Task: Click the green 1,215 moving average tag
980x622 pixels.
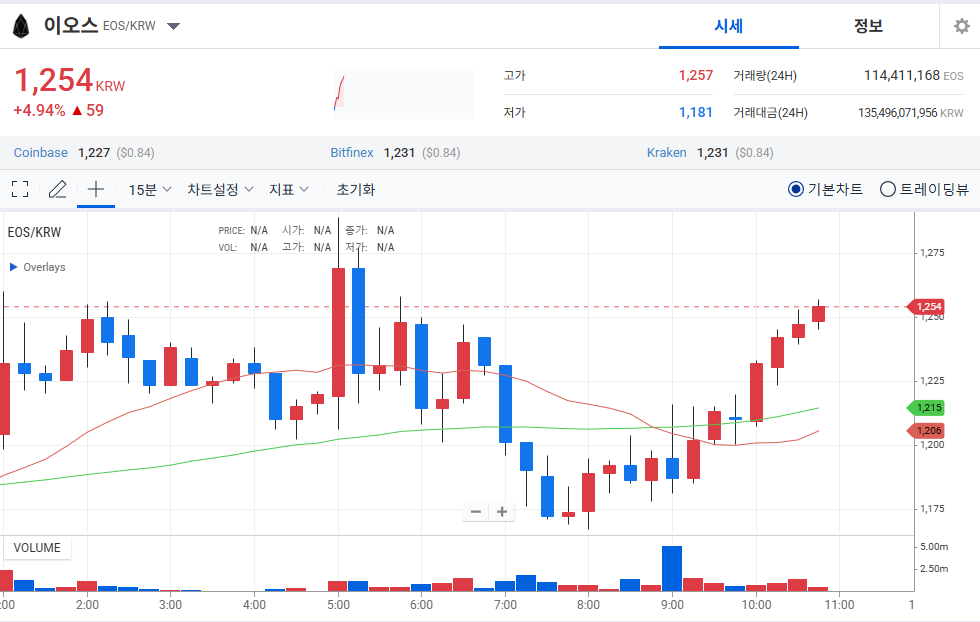Action: [x=926, y=408]
